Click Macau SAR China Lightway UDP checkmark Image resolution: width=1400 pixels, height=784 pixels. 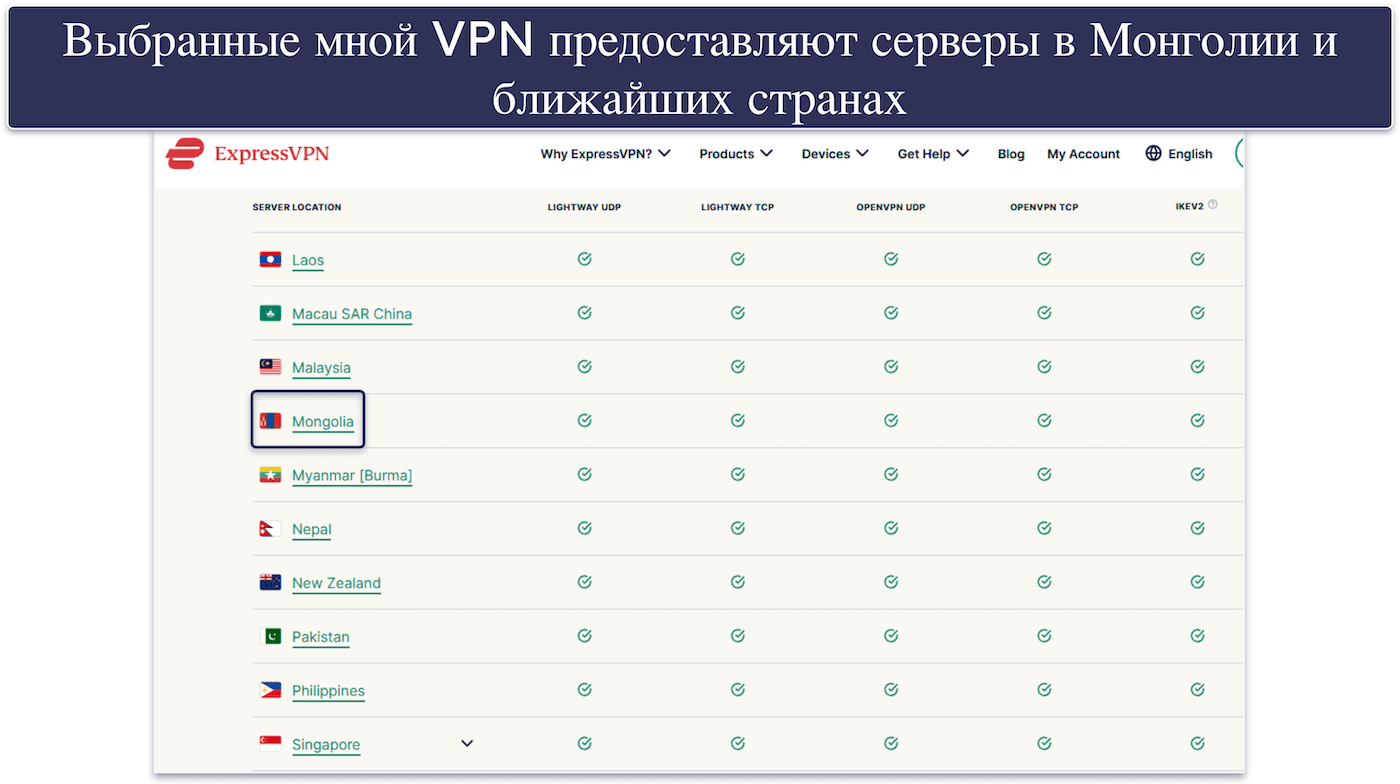[584, 313]
